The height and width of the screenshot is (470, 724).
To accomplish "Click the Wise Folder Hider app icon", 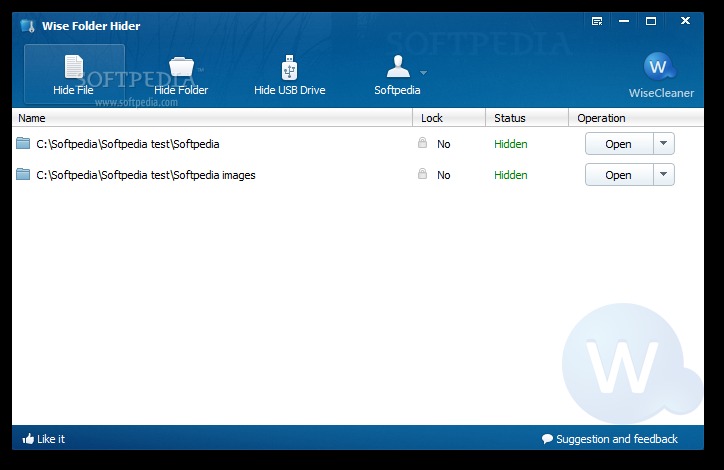I will [x=28, y=26].
